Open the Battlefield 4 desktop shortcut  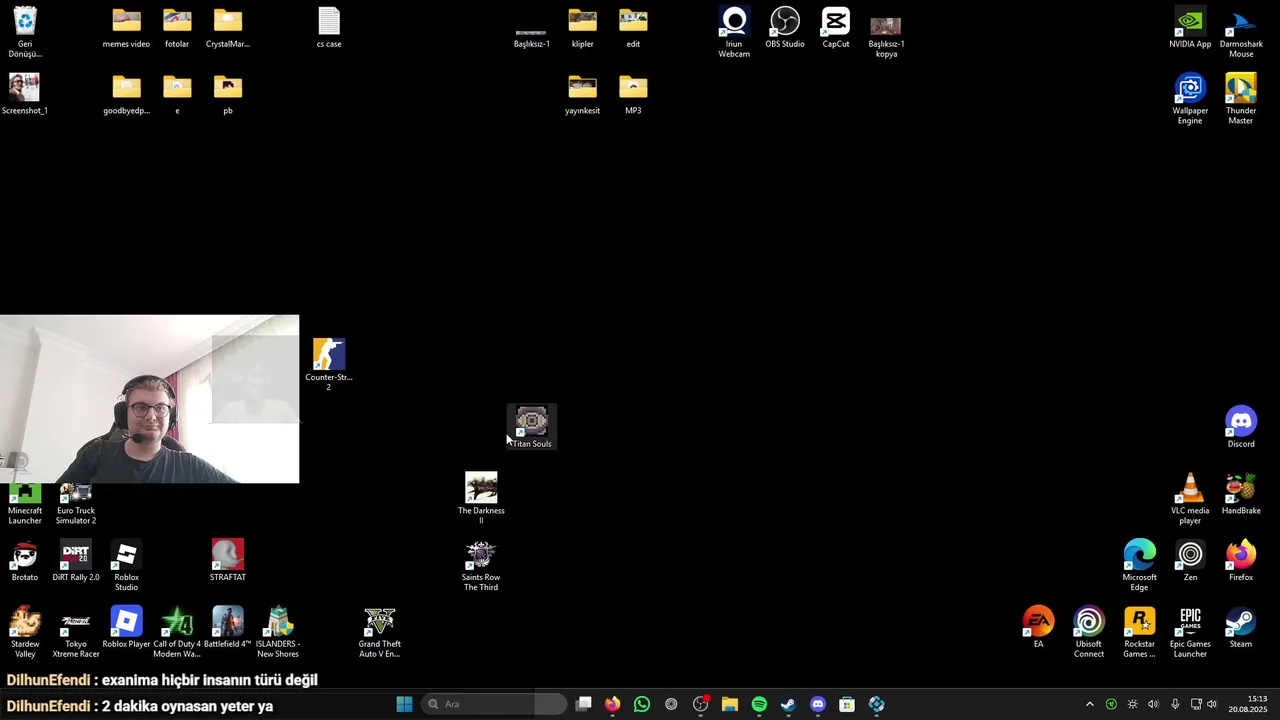pyautogui.click(x=228, y=628)
